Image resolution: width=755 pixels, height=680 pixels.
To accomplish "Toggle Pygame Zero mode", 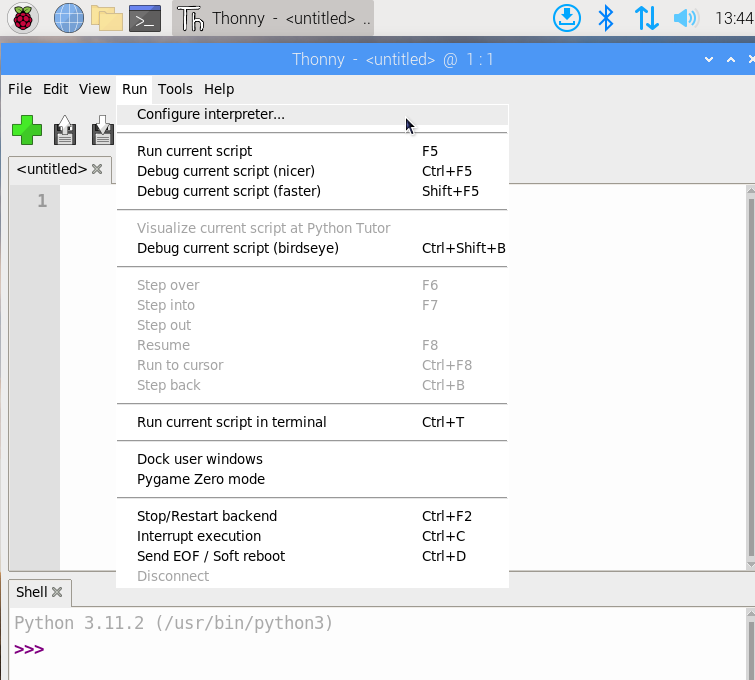I will [x=312, y=479].
